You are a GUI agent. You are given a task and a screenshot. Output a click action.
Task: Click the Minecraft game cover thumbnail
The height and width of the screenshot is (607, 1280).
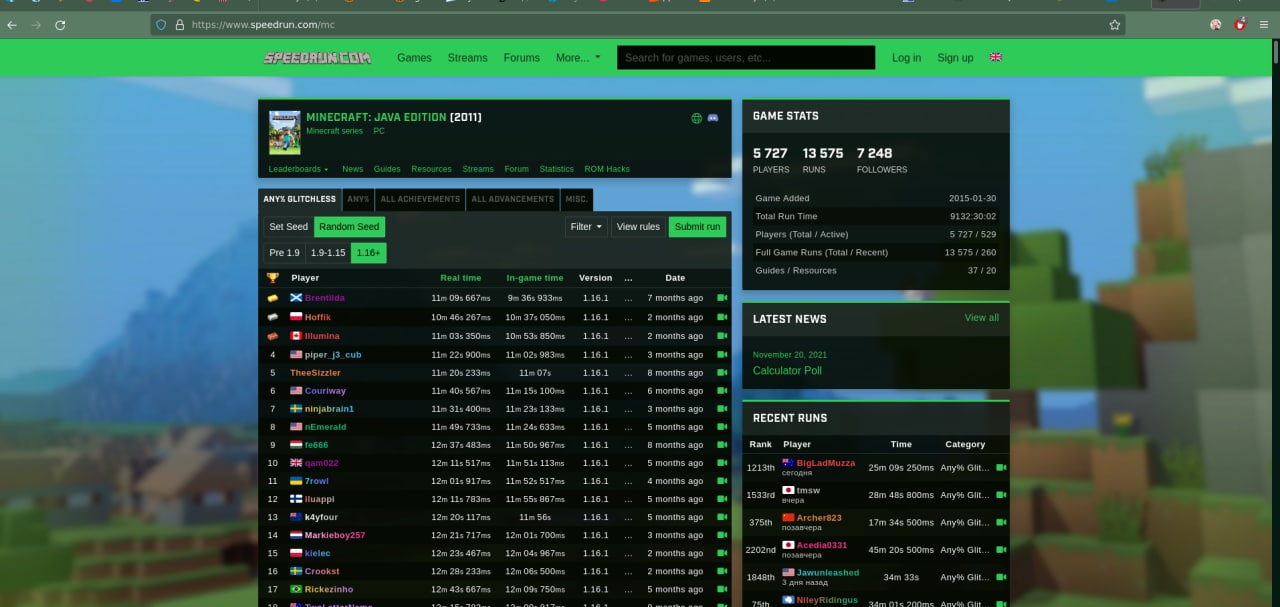pyautogui.click(x=285, y=132)
